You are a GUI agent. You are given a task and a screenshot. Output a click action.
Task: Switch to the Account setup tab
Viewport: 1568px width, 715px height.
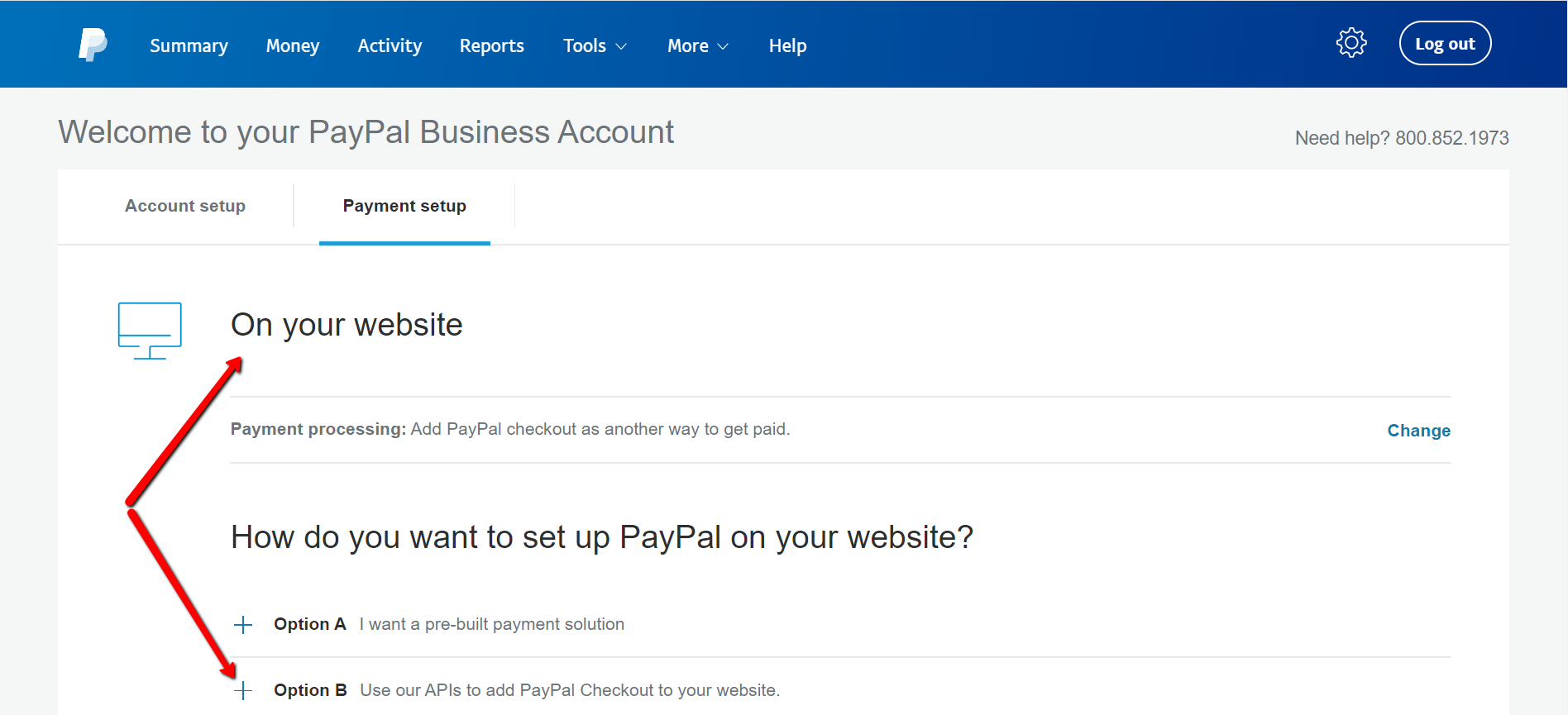click(185, 206)
